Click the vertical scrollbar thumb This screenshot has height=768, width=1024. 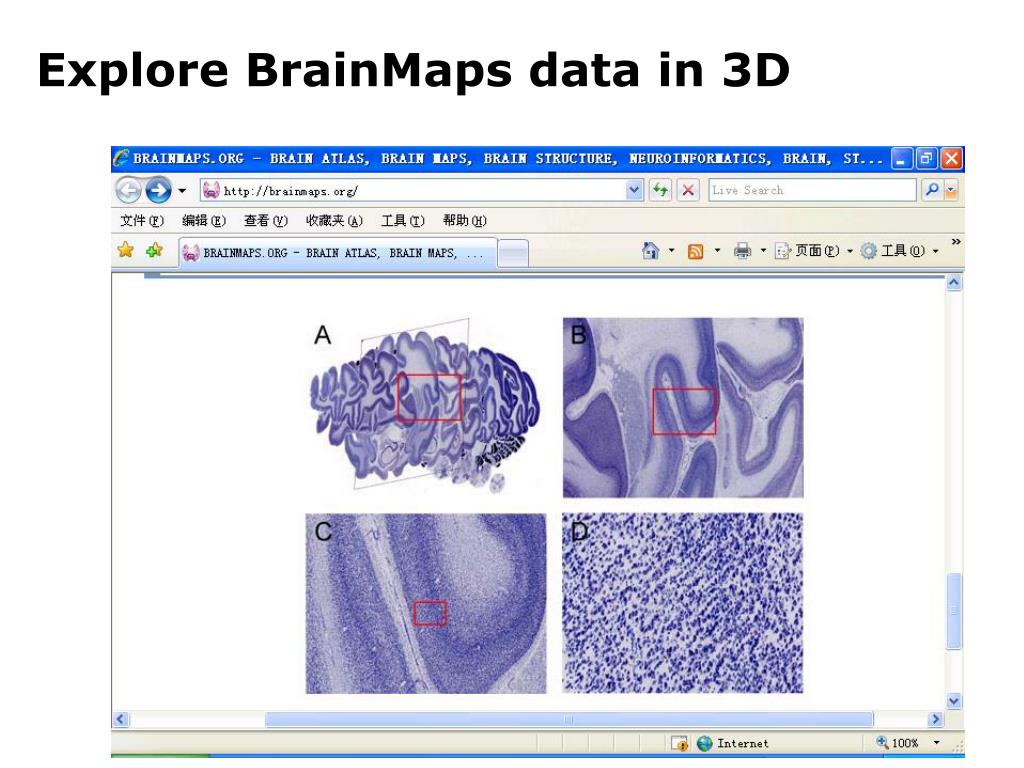(x=954, y=611)
